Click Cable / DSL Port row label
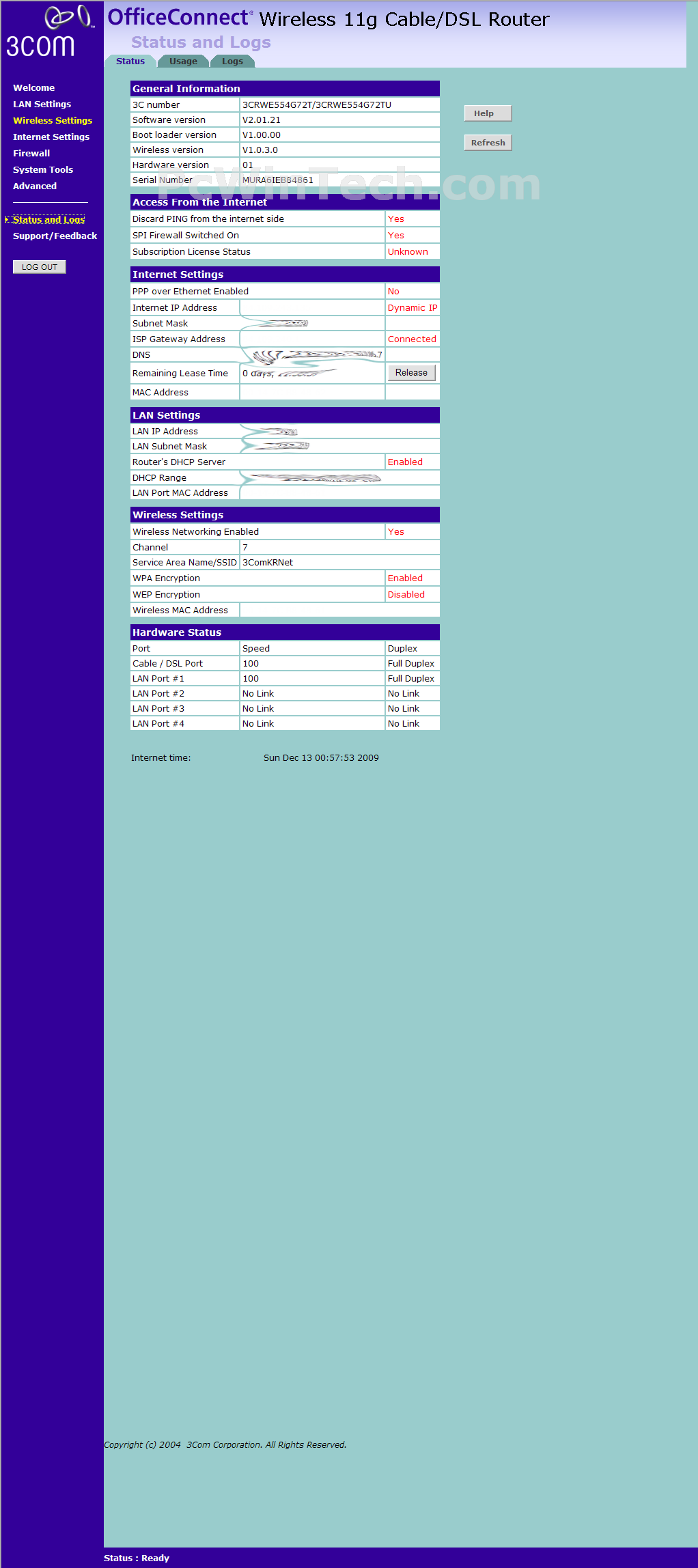The image size is (698, 1568). (167, 663)
